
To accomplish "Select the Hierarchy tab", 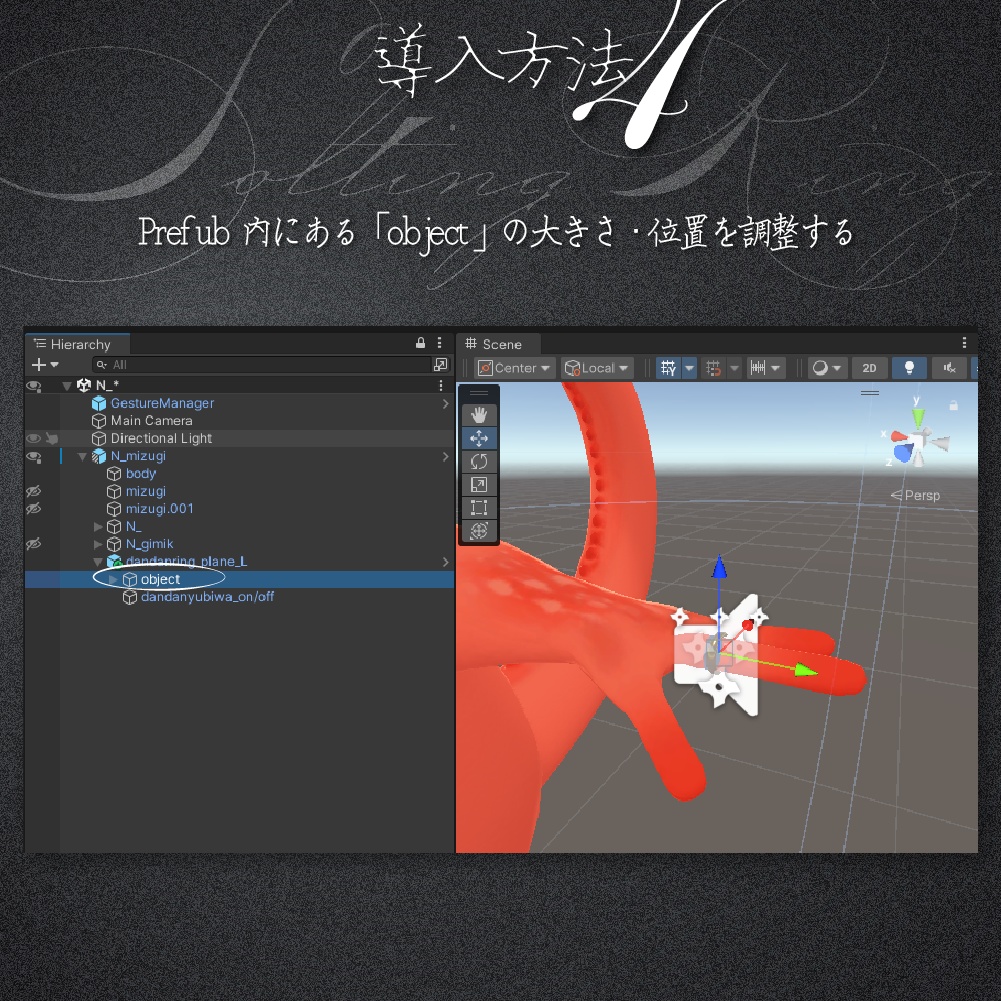I will 77,343.
